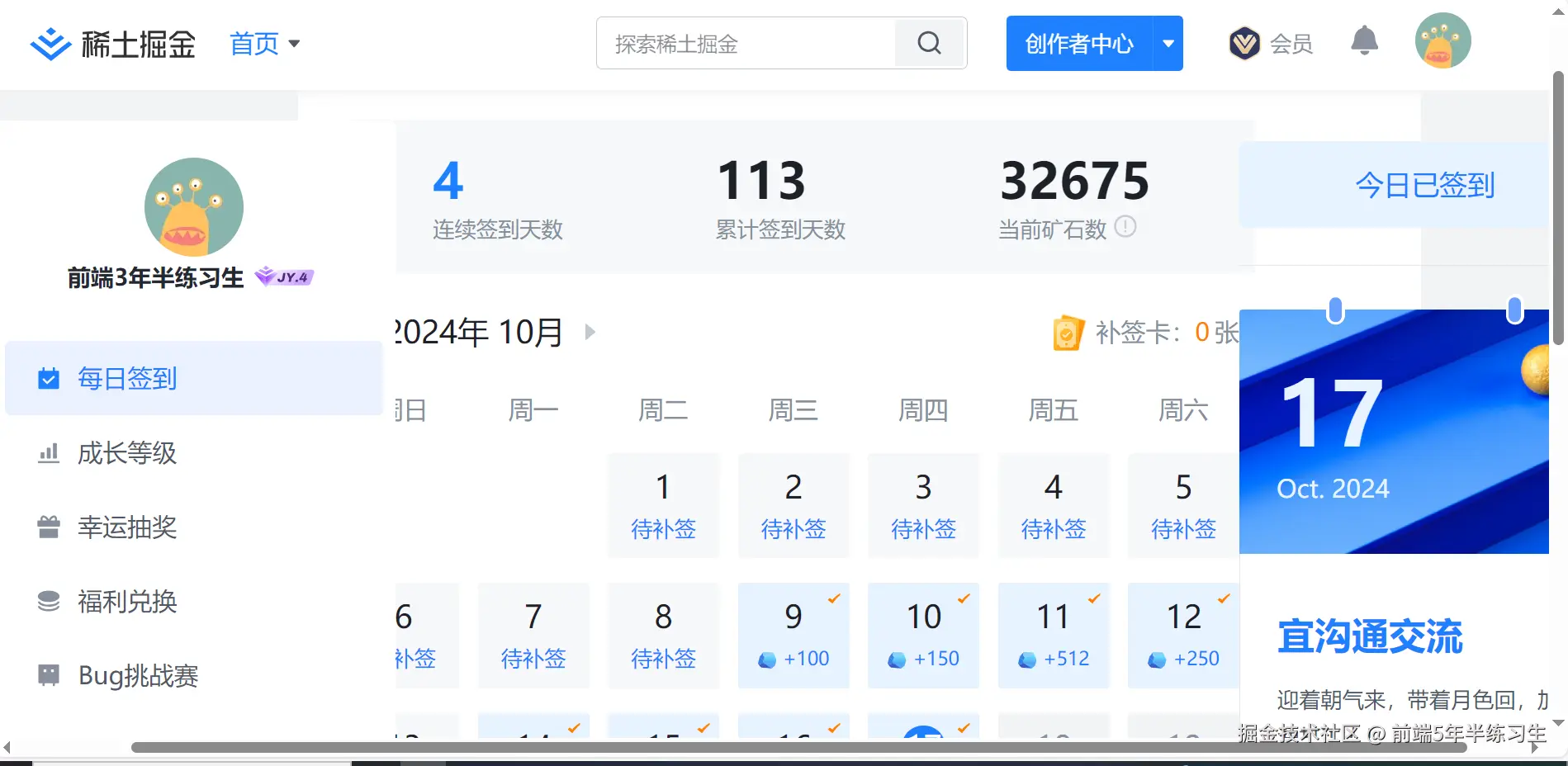Click the Bug挑战赛 icon in sidebar
This screenshot has height=766, width=1568.
coord(48,674)
